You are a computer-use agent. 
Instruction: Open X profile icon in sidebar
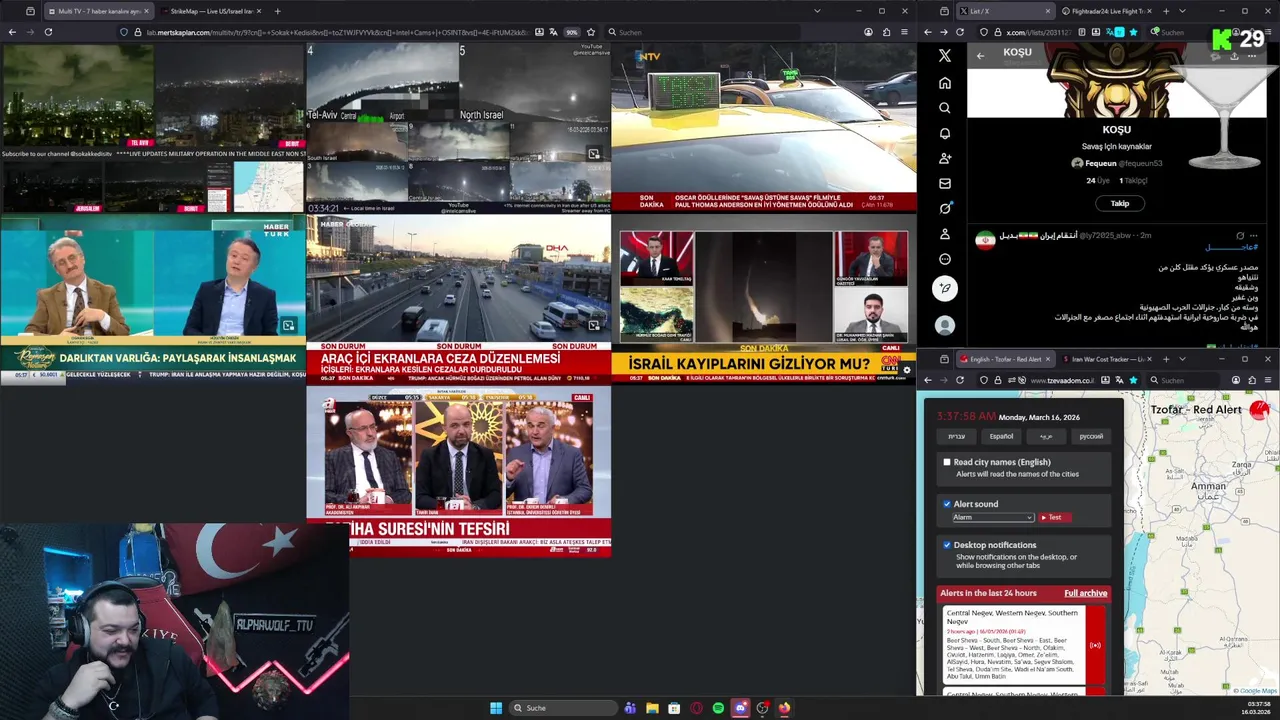point(944,234)
